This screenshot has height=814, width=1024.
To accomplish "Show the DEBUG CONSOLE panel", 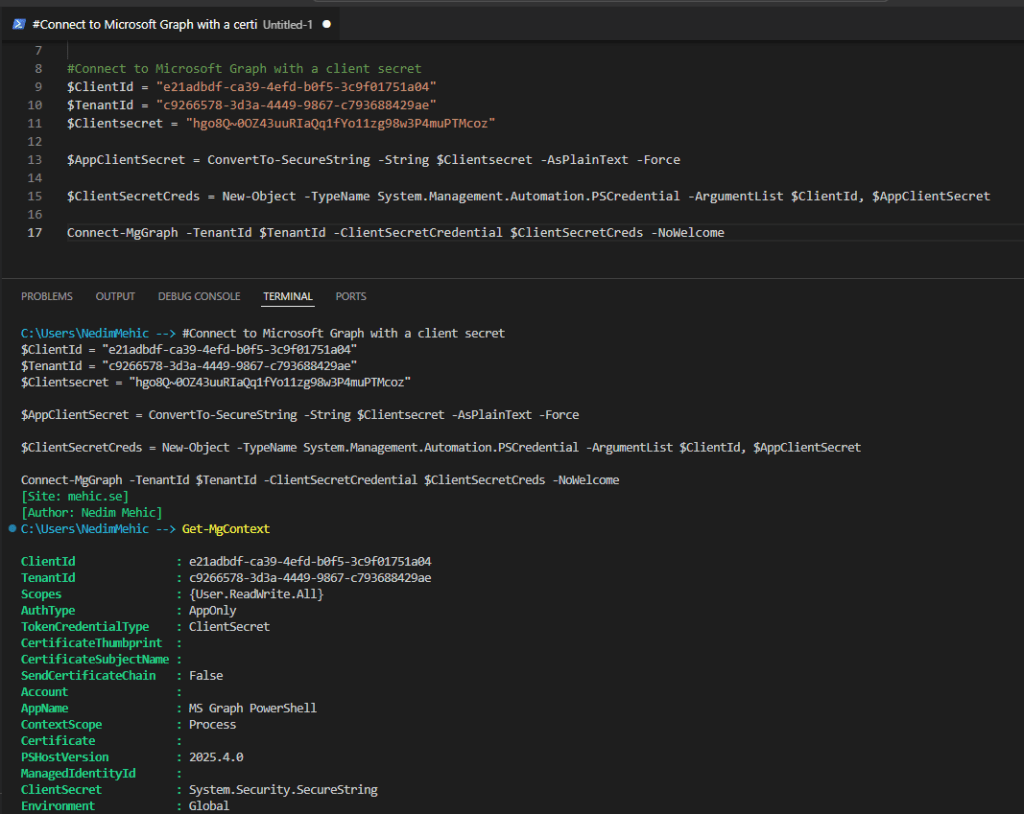I will (199, 296).
